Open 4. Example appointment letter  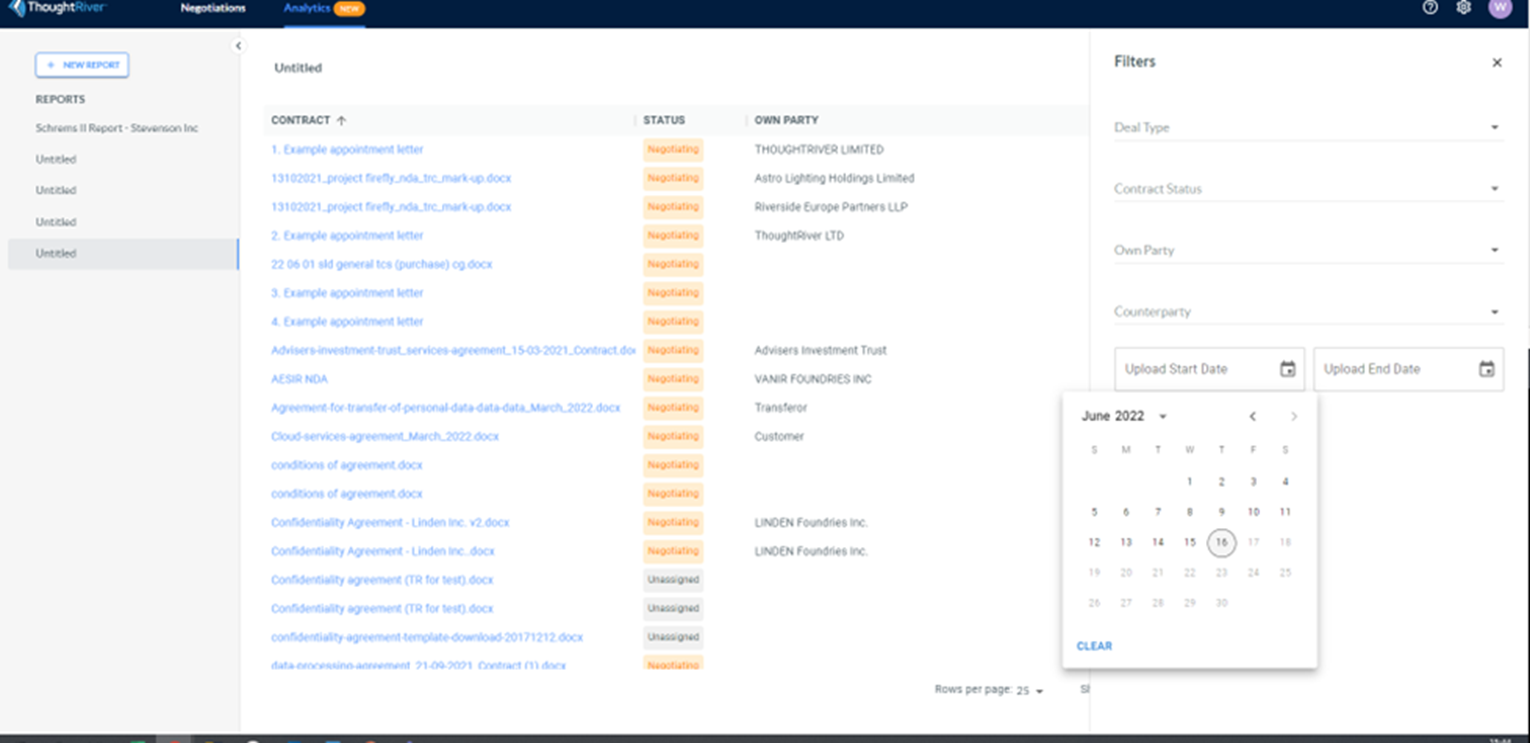pos(347,322)
